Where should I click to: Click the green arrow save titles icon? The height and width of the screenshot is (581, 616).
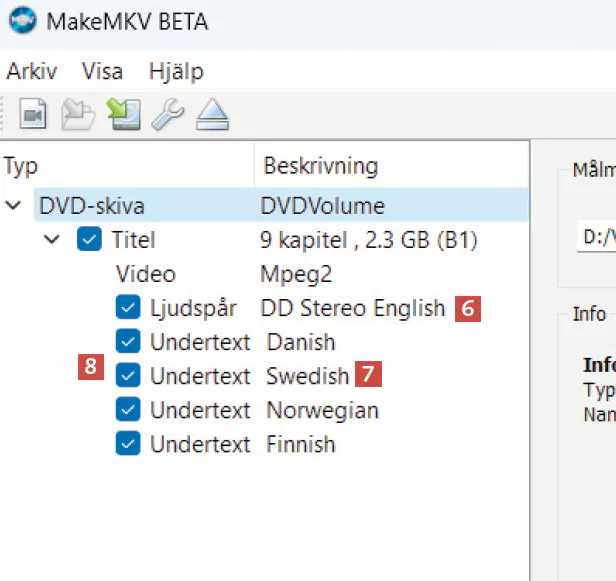(124, 115)
